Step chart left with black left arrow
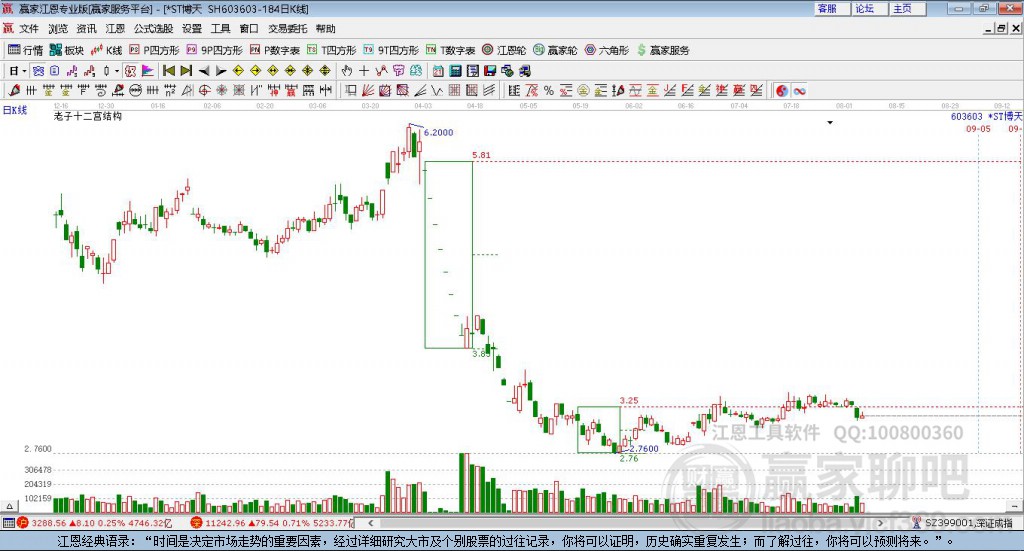1024x551 pixels. pyautogui.click(x=204, y=71)
